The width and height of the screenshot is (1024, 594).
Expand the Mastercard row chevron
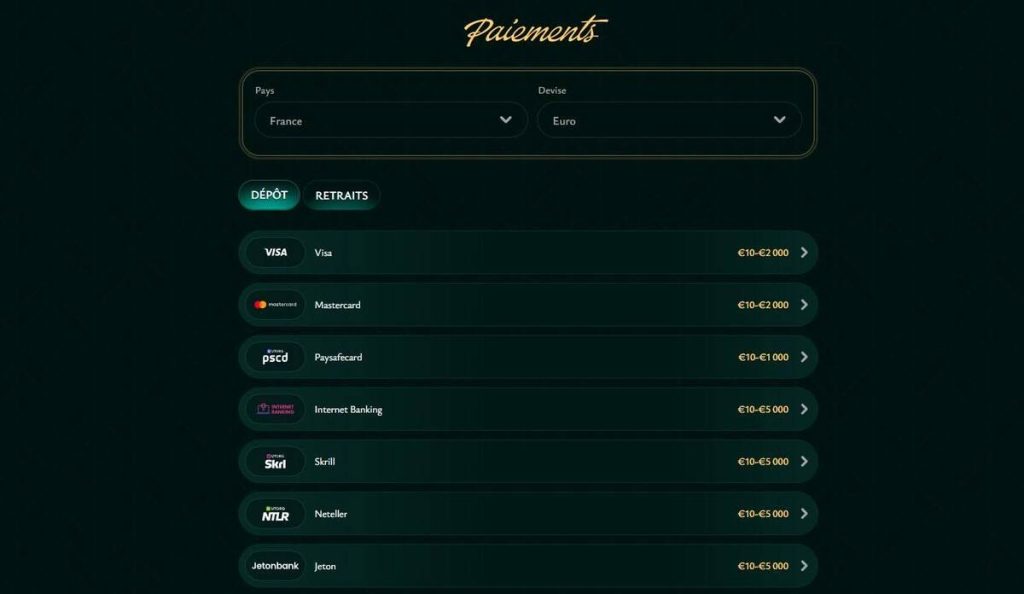[x=804, y=305]
